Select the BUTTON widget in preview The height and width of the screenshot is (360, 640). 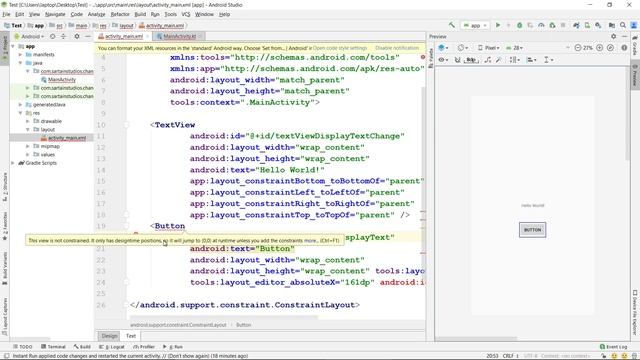click(532, 230)
